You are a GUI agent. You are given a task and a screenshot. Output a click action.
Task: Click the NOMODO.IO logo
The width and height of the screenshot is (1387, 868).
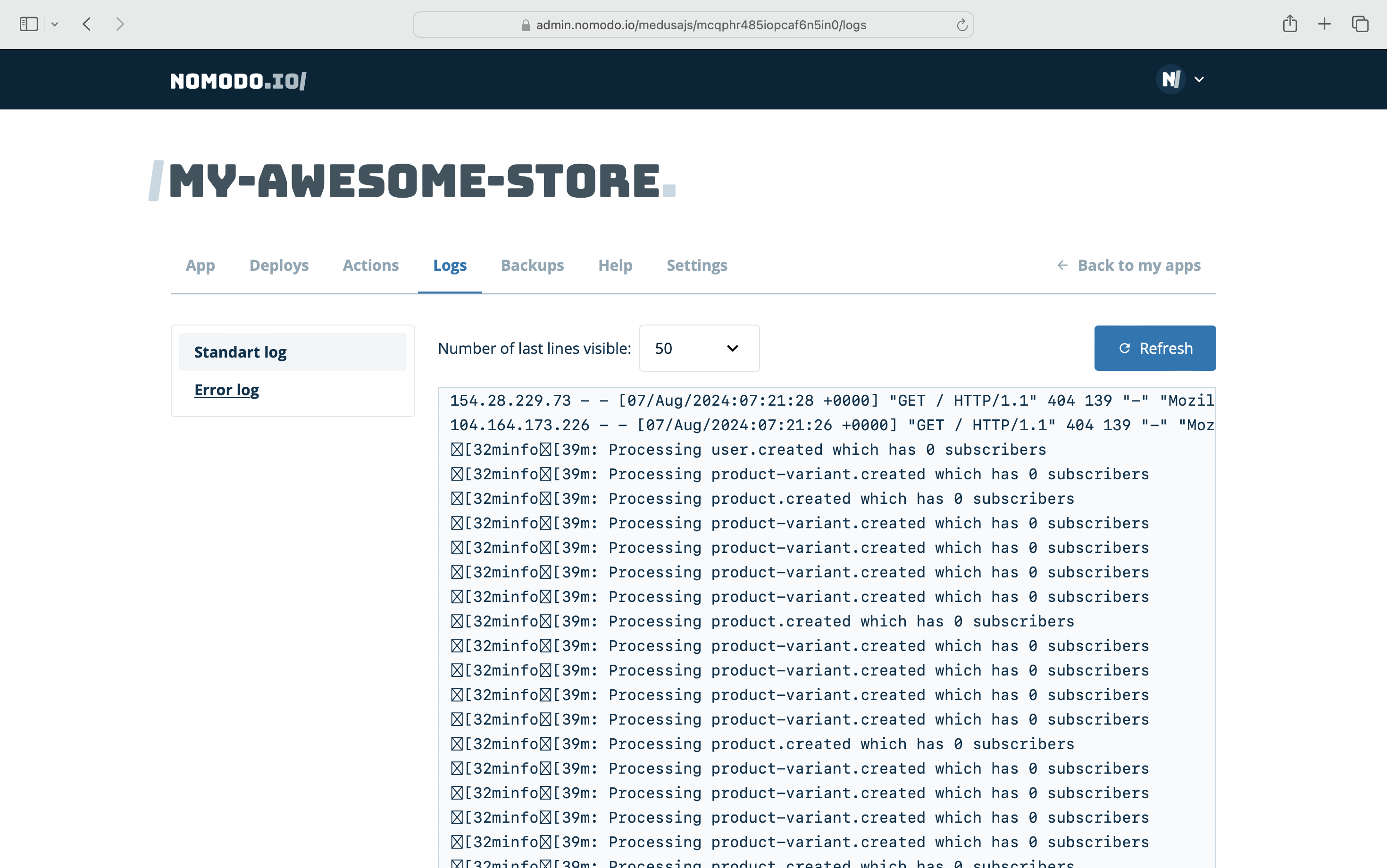coord(238,81)
